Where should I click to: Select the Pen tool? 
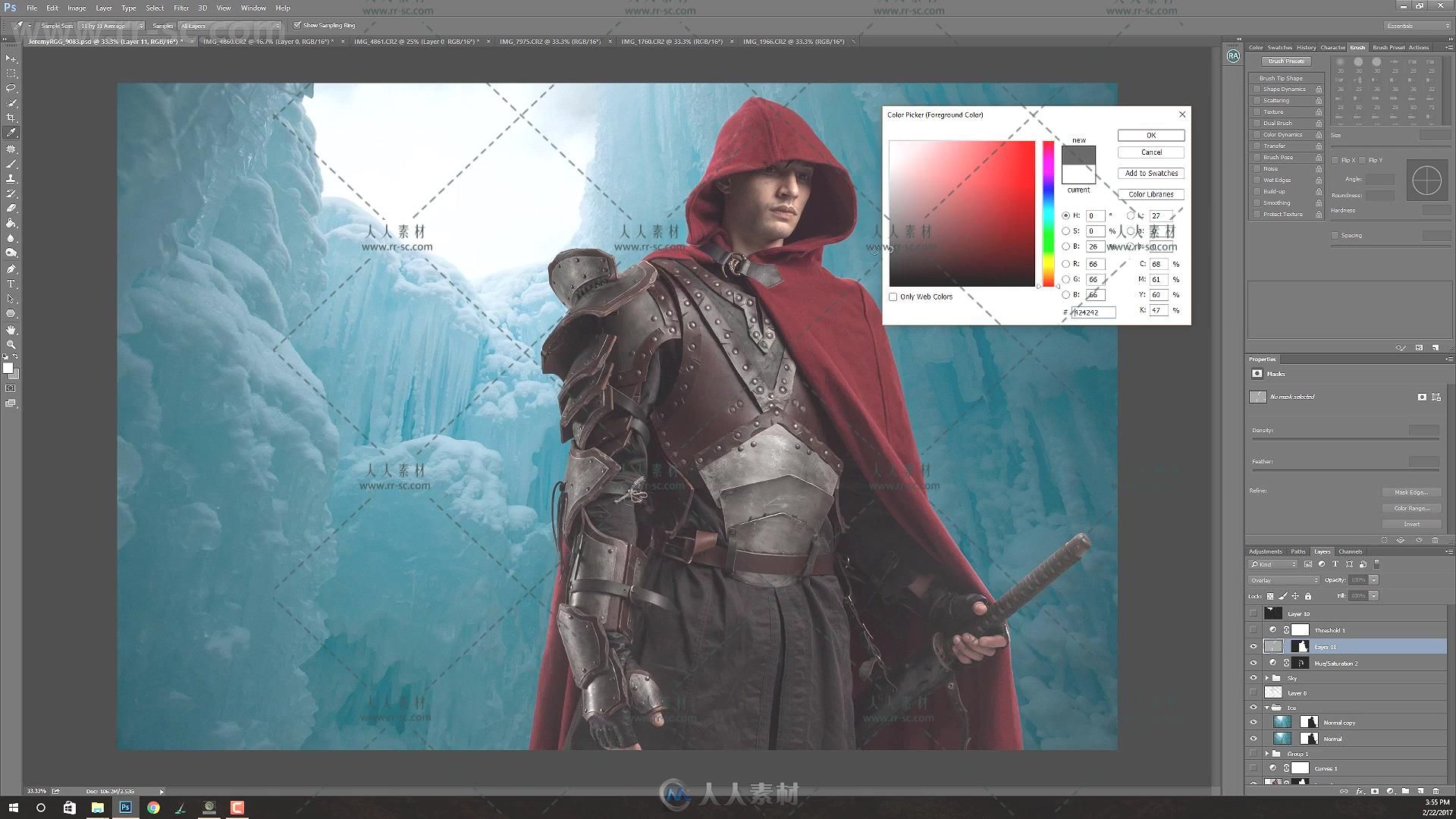coord(11,269)
